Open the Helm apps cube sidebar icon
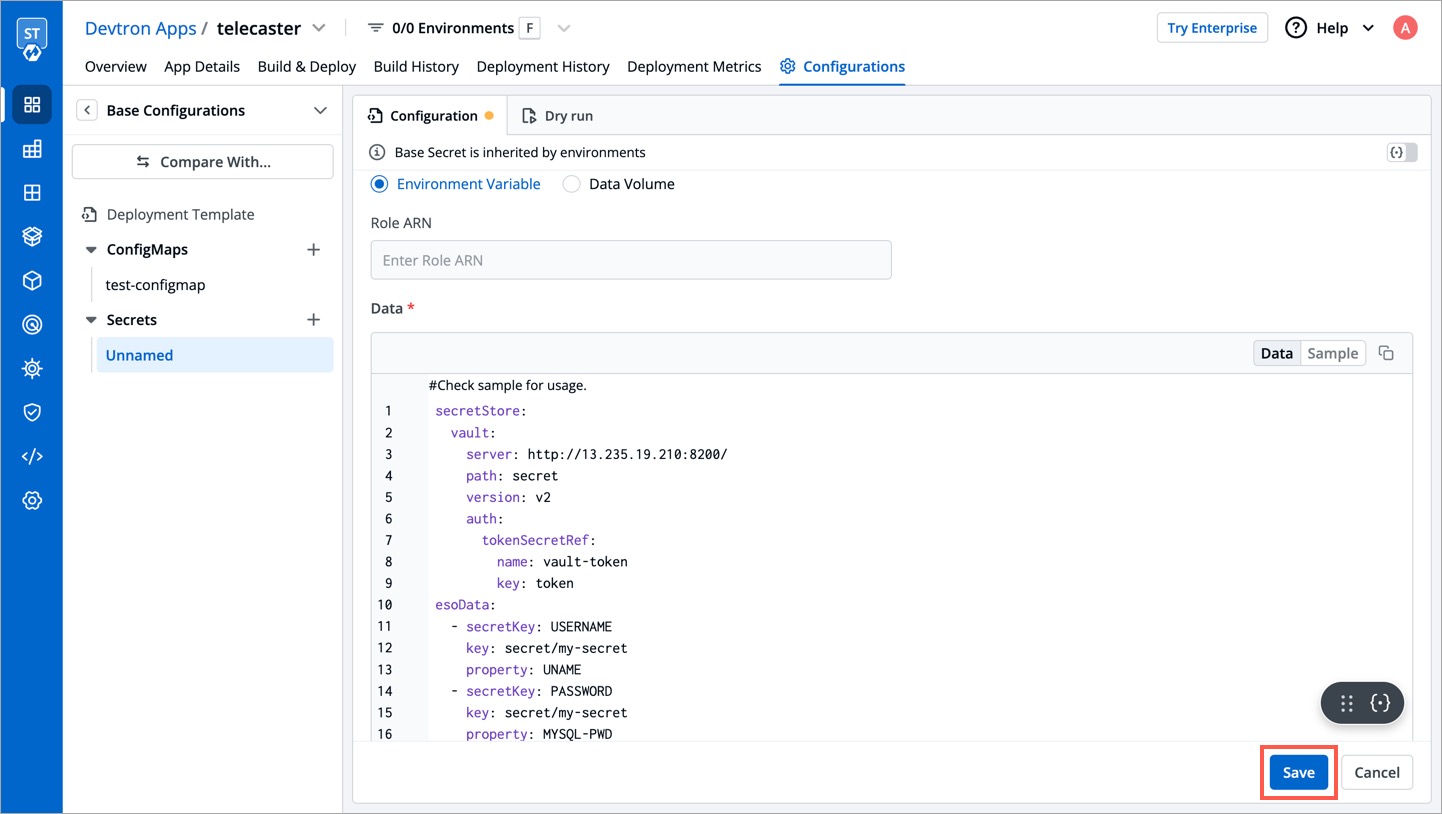 [32, 280]
